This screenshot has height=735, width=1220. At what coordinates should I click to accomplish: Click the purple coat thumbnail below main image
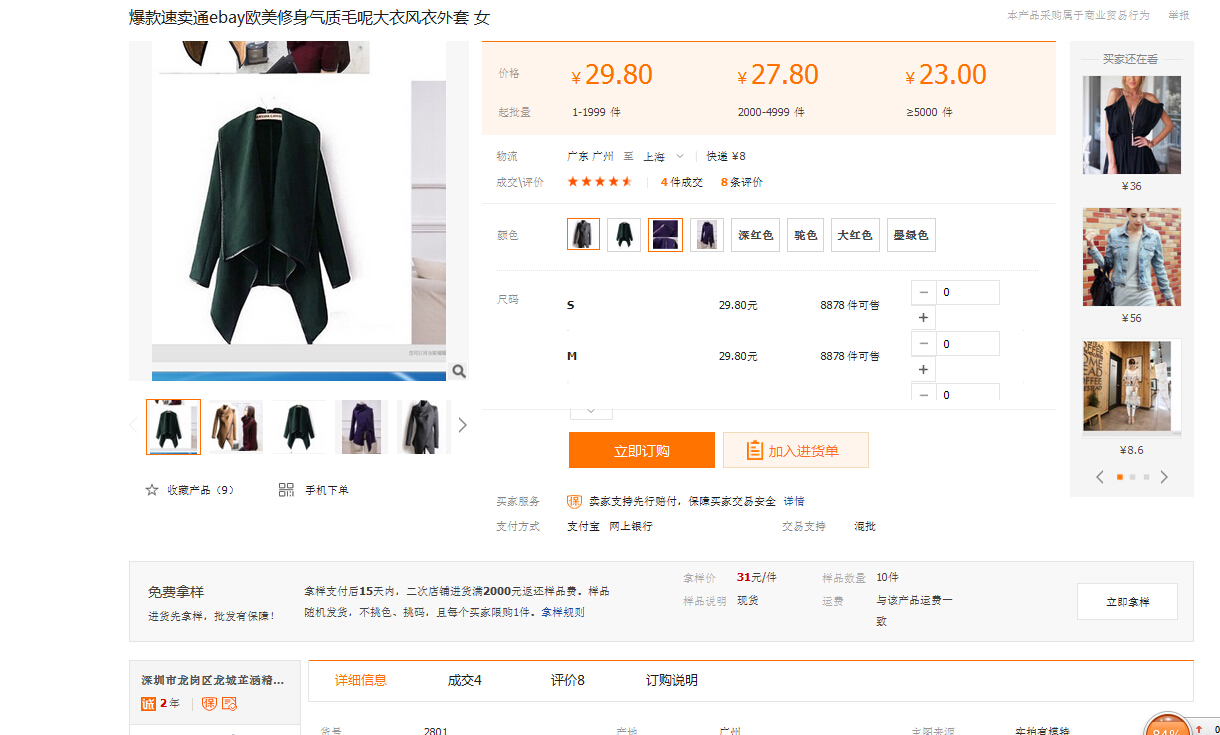(362, 427)
